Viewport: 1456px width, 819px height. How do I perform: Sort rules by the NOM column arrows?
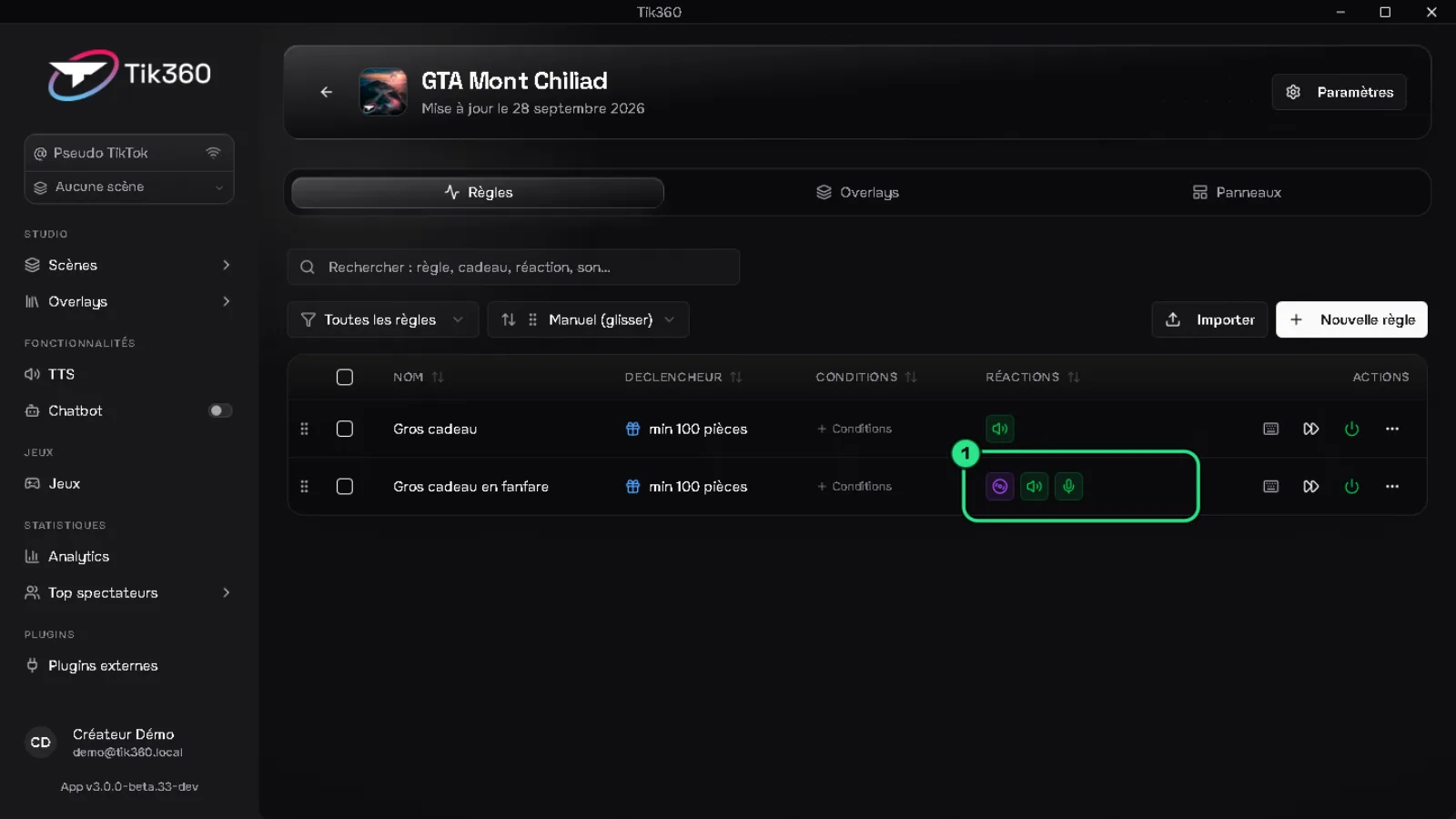(x=438, y=377)
